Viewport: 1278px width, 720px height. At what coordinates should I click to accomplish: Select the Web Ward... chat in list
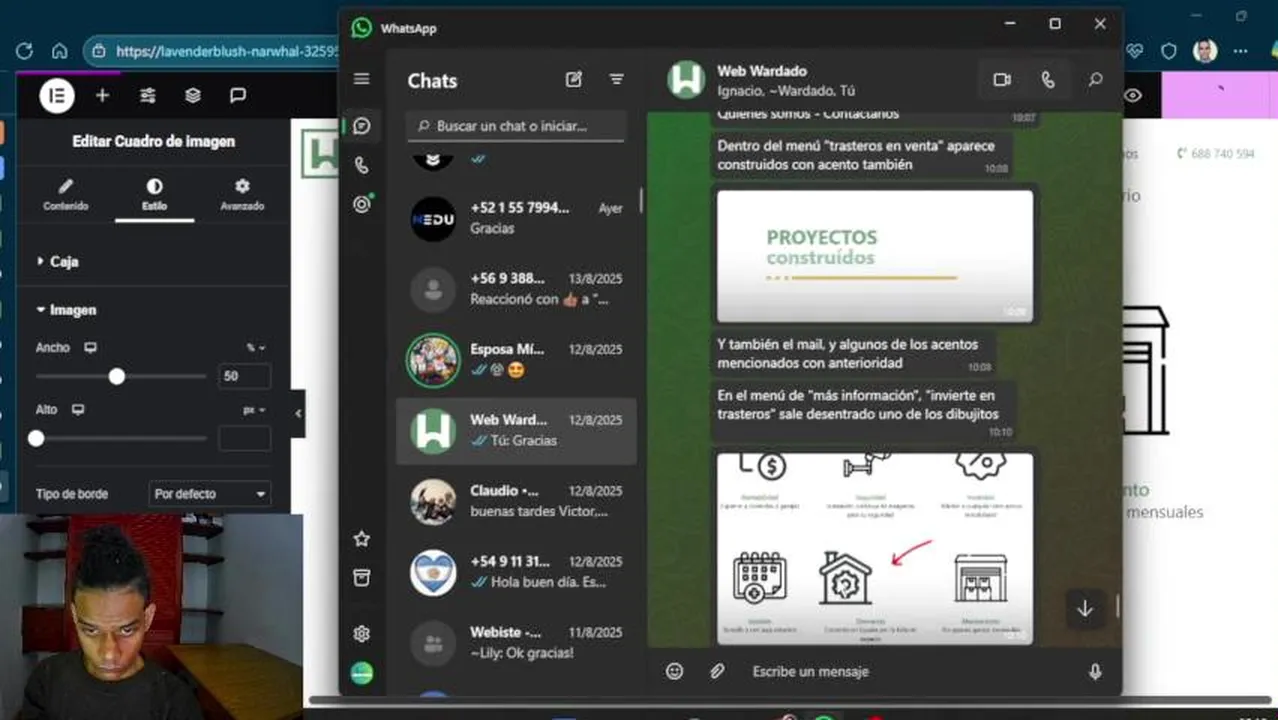point(516,430)
